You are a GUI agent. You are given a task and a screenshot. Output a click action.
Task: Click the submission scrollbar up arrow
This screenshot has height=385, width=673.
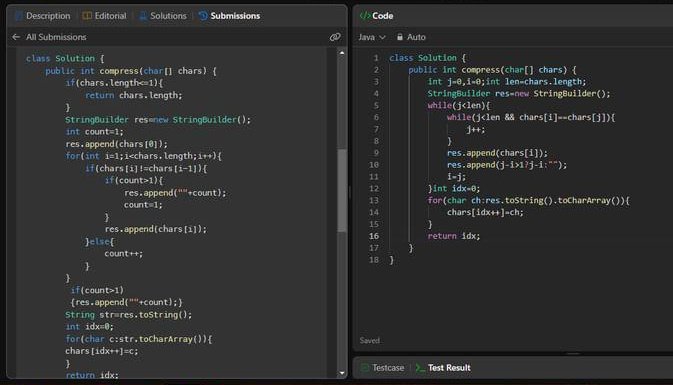[342, 53]
